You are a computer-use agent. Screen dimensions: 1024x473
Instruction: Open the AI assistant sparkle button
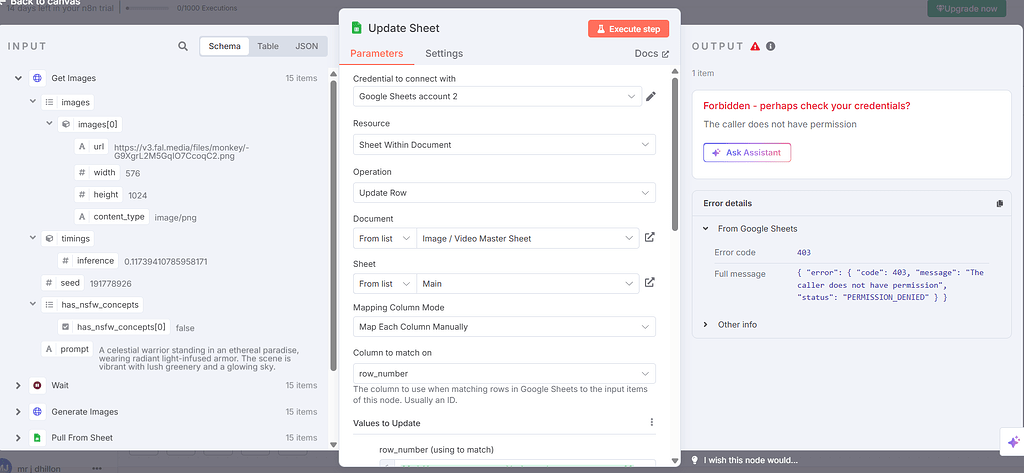point(1013,441)
